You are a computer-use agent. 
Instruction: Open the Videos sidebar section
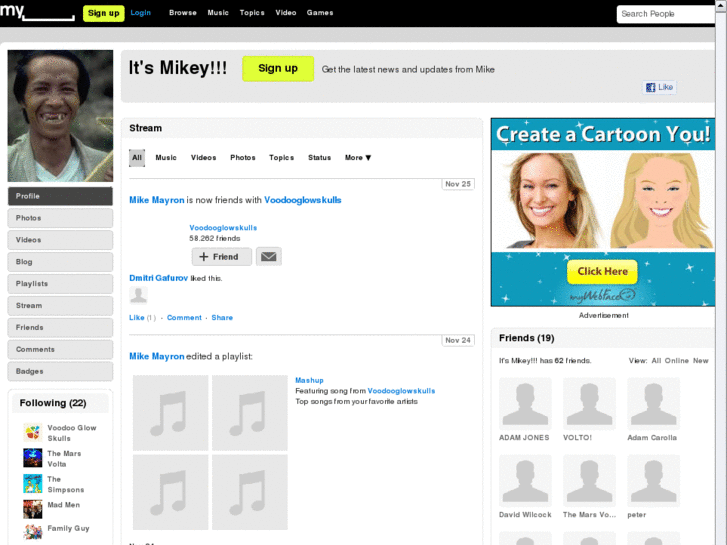click(x=60, y=240)
